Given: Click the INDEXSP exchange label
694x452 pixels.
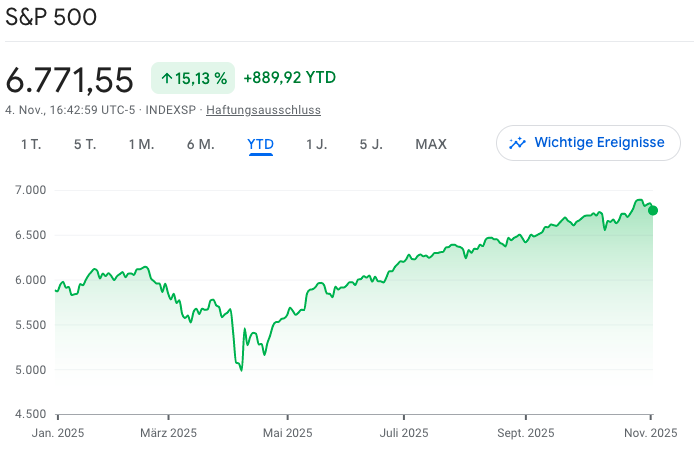Looking at the screenshot, I should coord(170,110).
